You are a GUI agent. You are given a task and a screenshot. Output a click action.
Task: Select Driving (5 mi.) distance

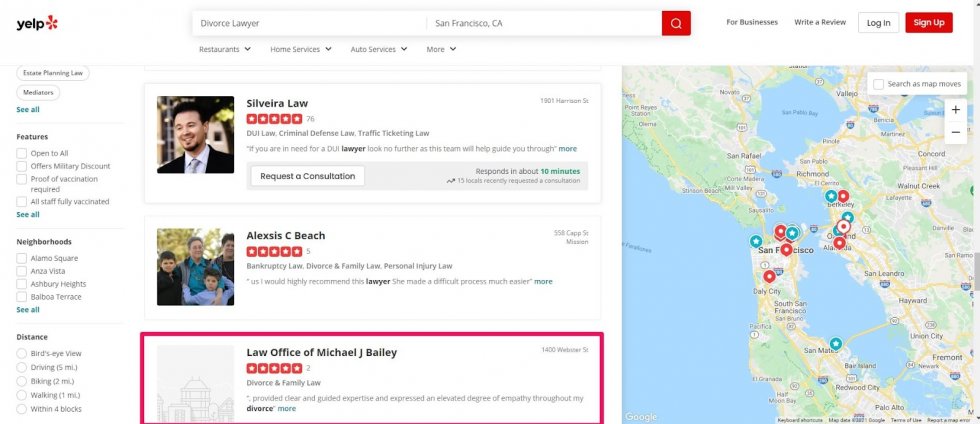pos(22,367)
